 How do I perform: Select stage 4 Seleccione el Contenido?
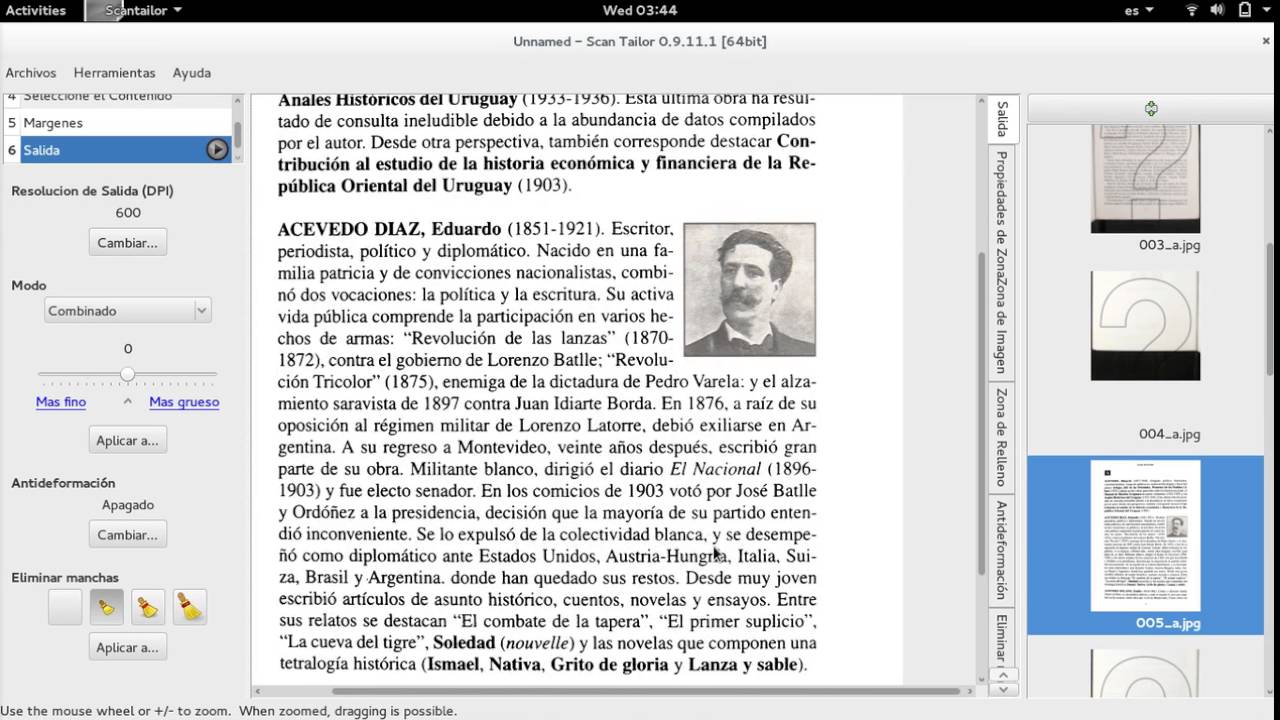pos(118,99)
